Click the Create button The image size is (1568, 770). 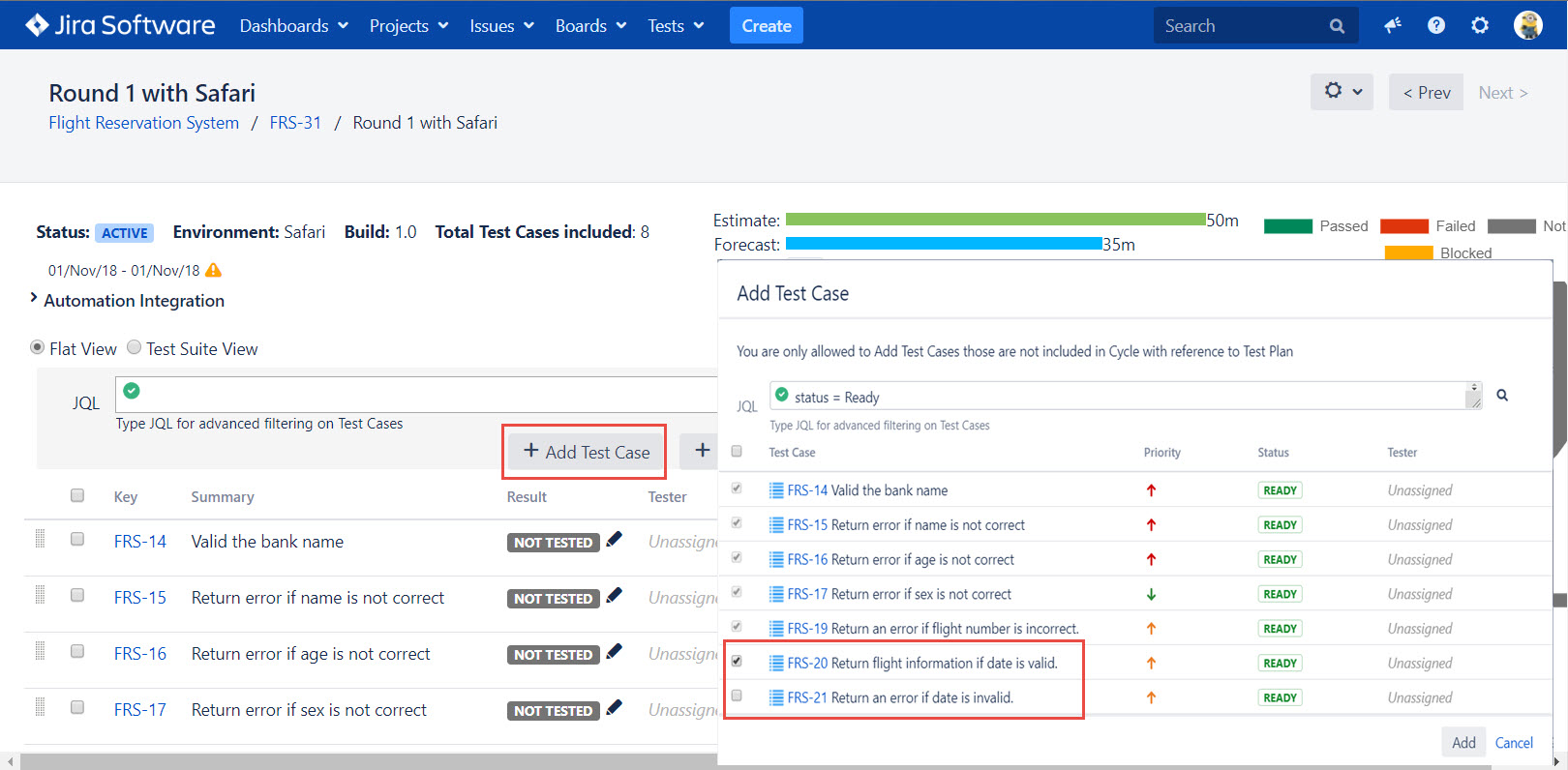pos(767,26)
